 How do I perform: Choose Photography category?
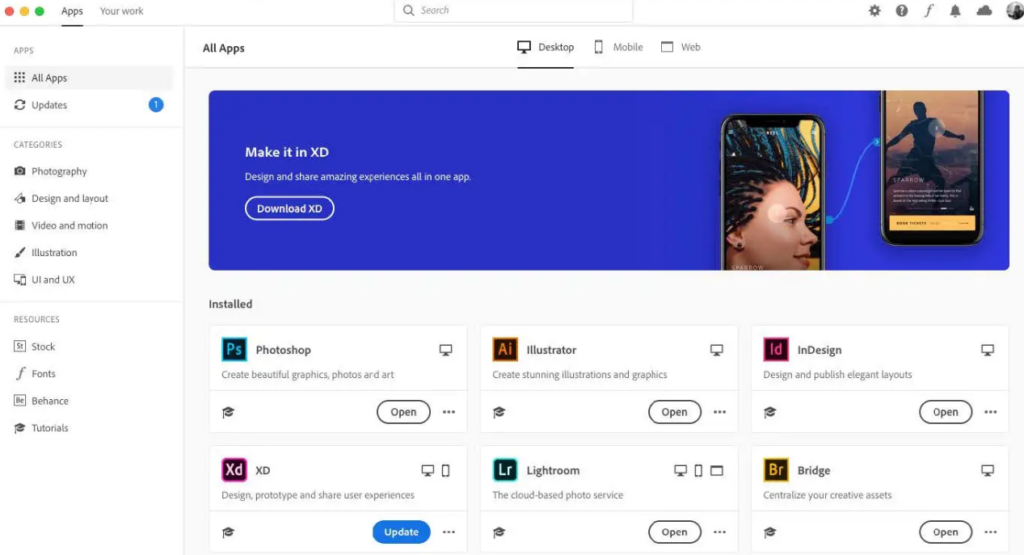click(x=50, y=171)
